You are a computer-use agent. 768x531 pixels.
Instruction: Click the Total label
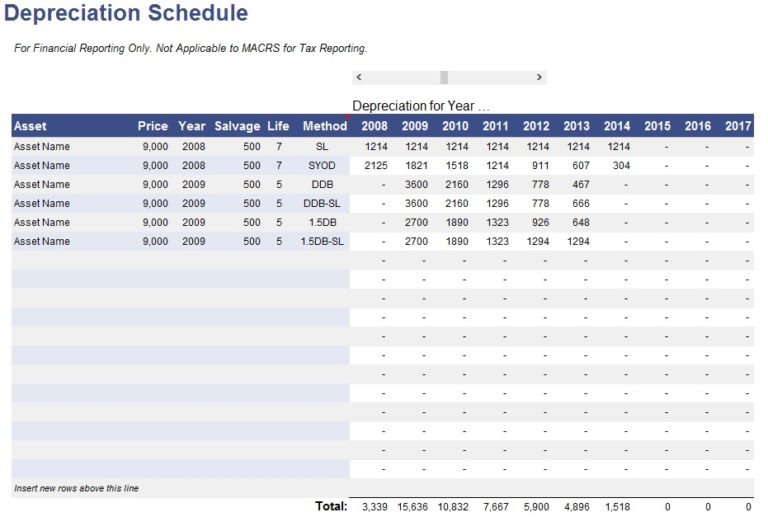click(x=331, y=506)
